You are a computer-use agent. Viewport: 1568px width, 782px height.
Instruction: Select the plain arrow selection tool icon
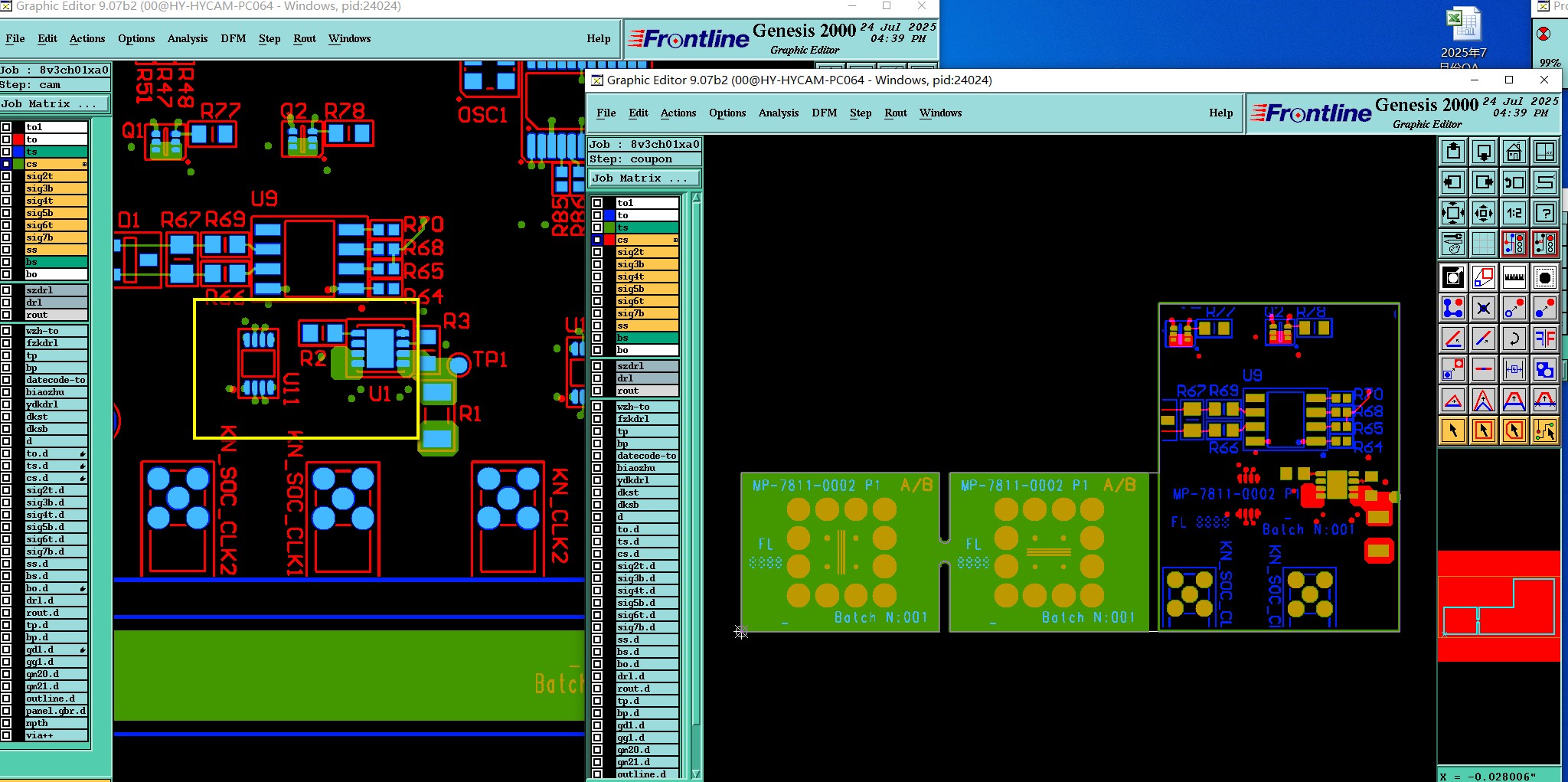click(1452, 430)
